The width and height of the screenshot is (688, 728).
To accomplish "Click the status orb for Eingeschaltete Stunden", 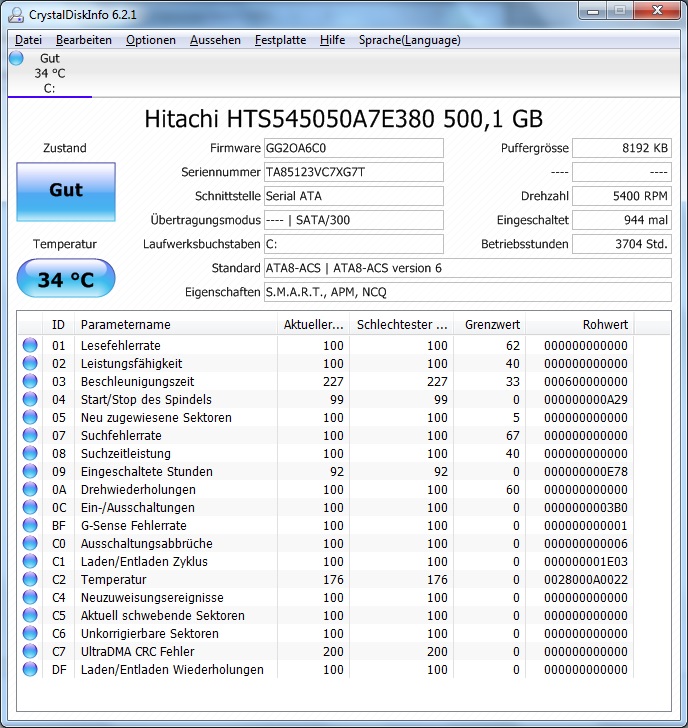I will click(30, 471).
